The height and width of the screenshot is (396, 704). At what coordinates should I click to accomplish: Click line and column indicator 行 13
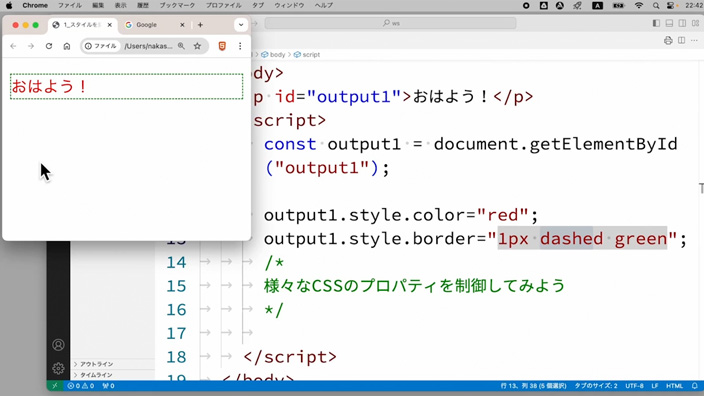click(533, 386)
